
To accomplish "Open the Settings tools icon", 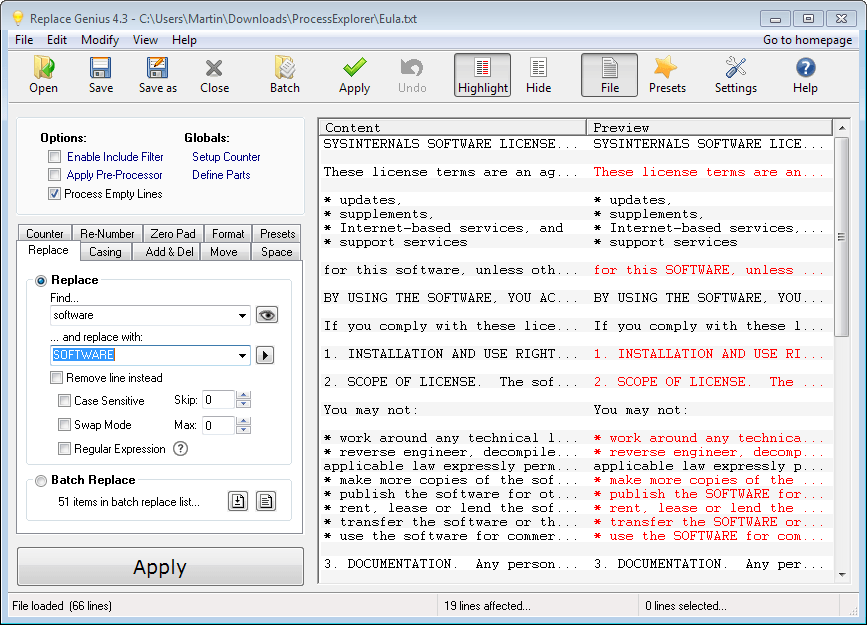I will (x=735, y=75).
